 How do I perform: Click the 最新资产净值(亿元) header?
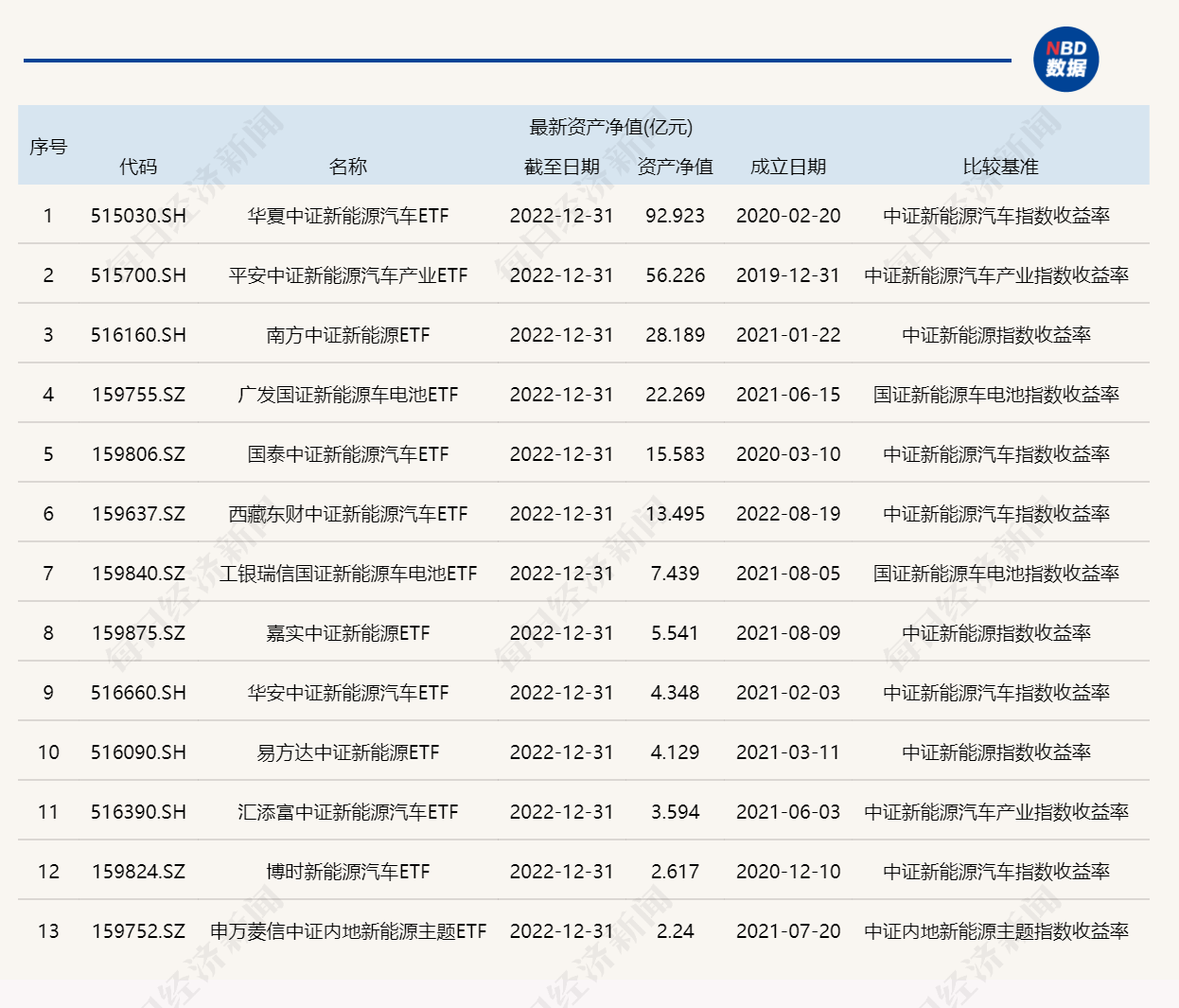coord(610,127)
